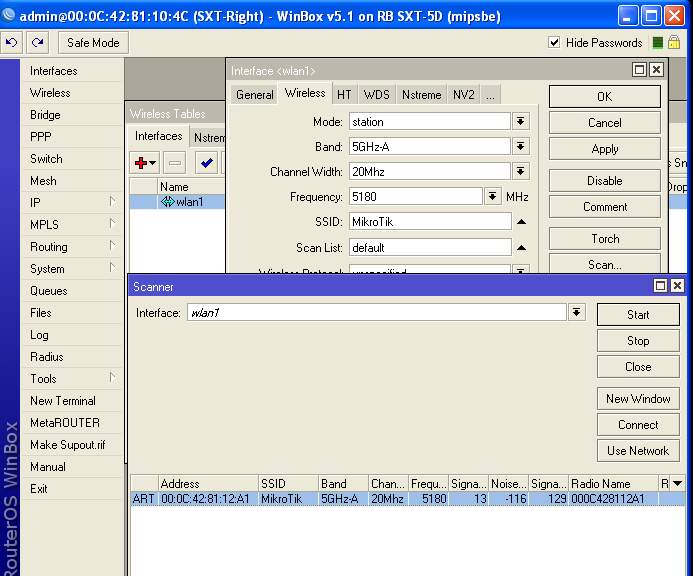Open the Scanner table column chooser arrow

pos(677,484)
